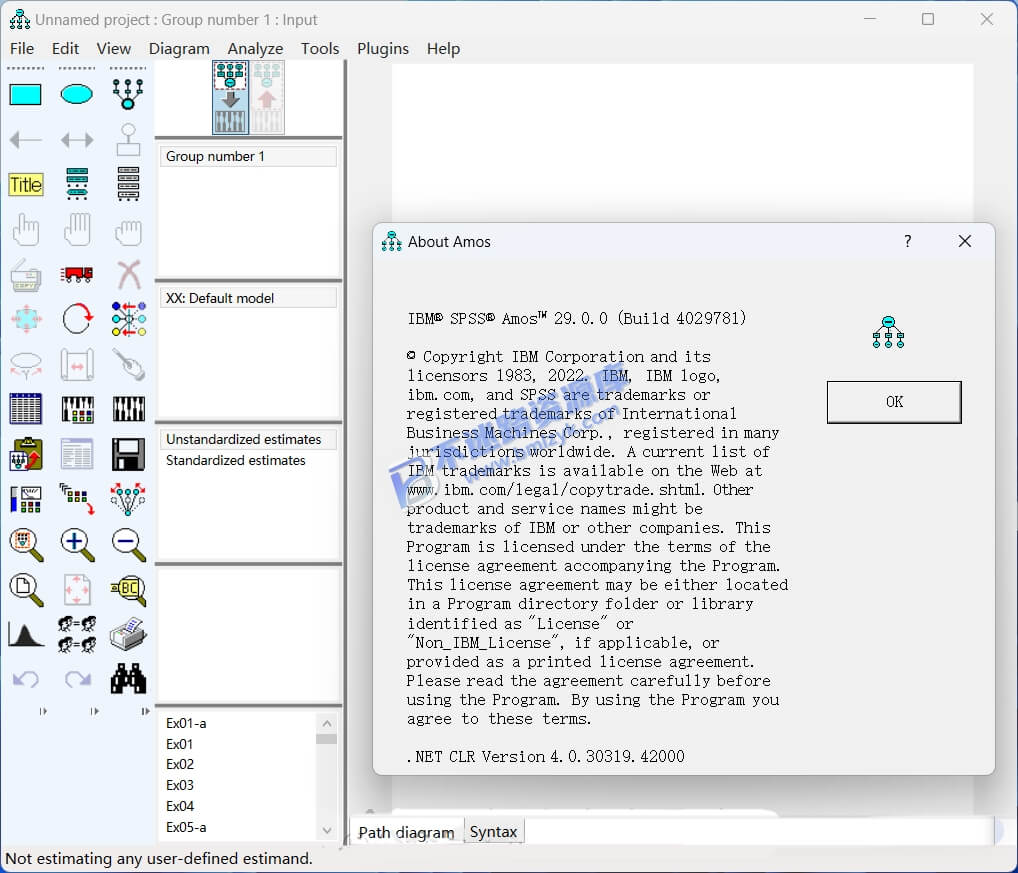Select XX: Default model entry
The height and width of the screenshot is (873, 1018).
pos(248,298)
